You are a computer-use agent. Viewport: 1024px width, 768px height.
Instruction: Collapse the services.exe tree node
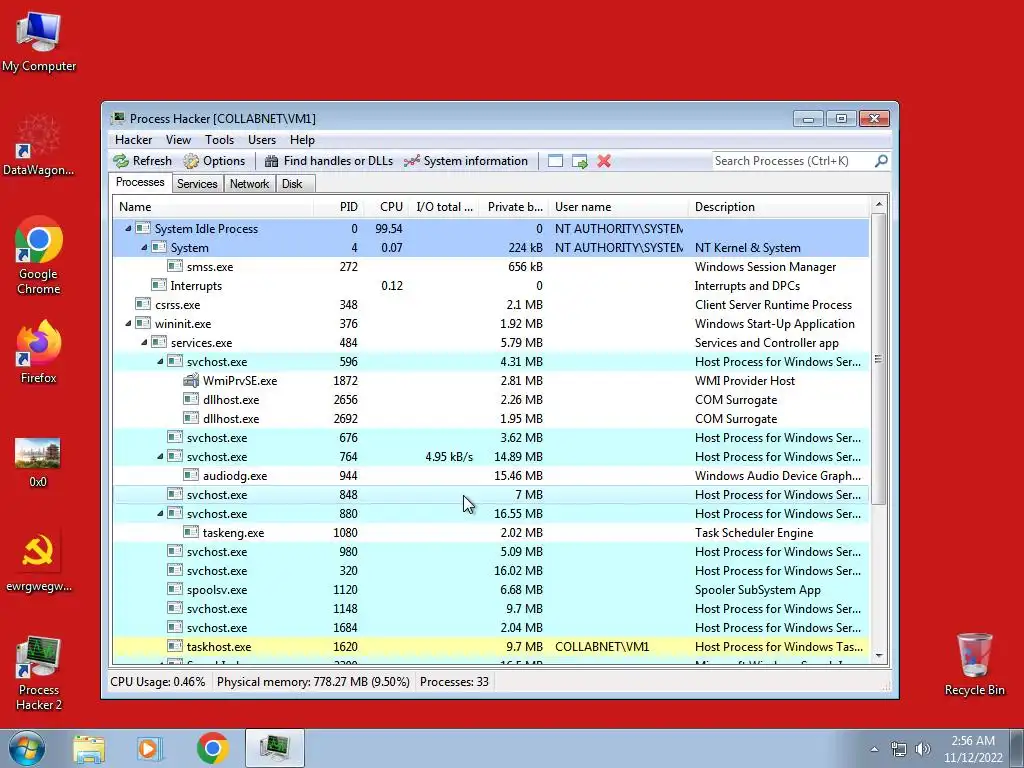144,342
